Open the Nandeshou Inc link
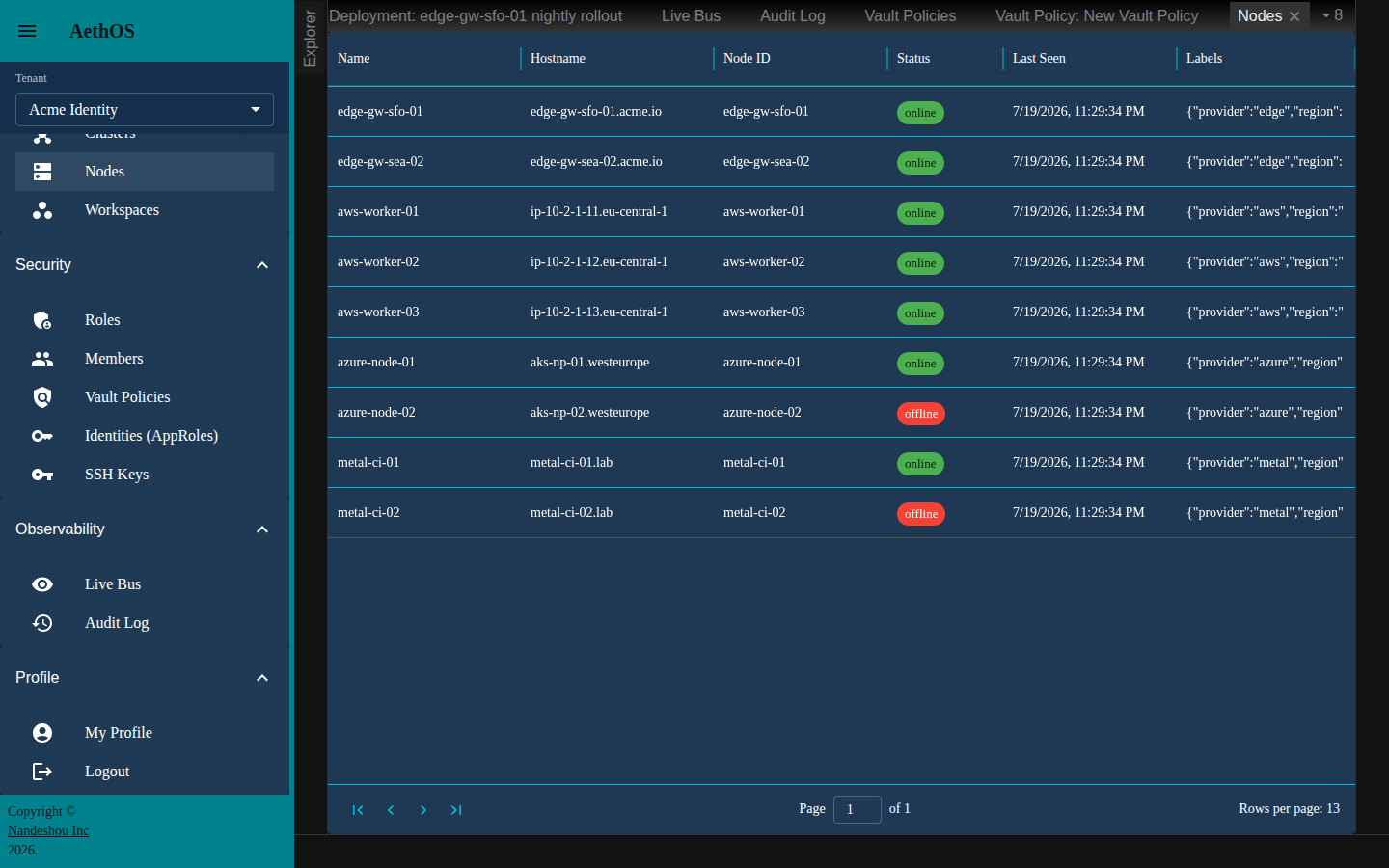Screen dimensions: 1389x868 [x=48, y=830]
